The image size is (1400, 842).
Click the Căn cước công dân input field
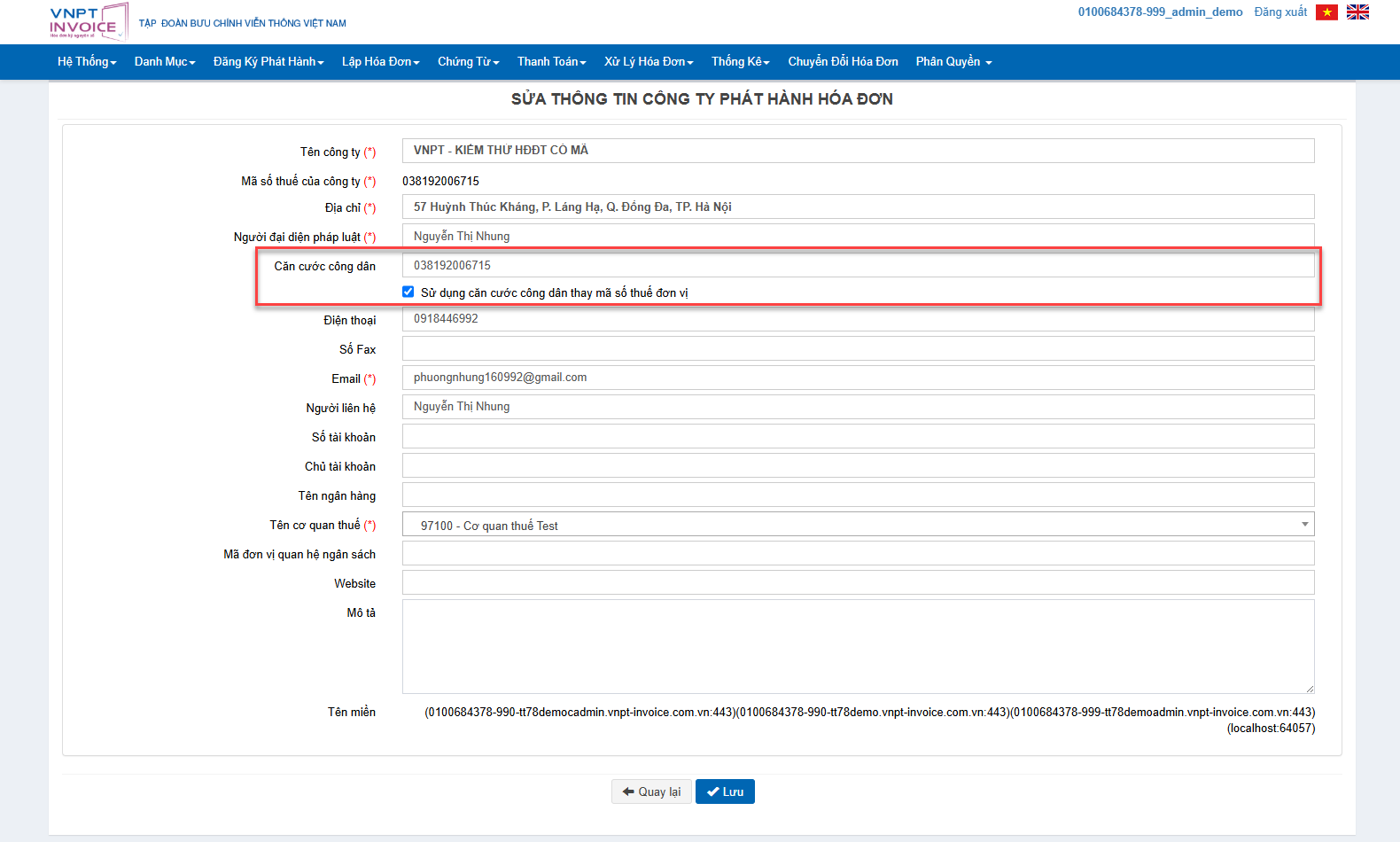pos(858,265)
